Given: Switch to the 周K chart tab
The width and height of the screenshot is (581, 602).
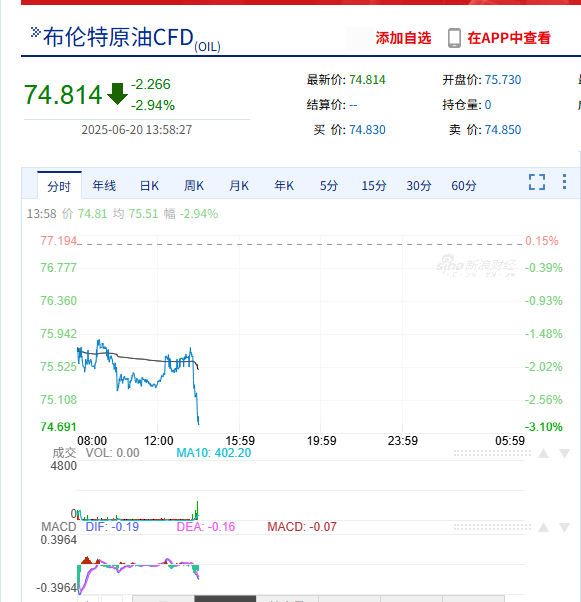Looking at the screenshot, I should click(194, 186).
